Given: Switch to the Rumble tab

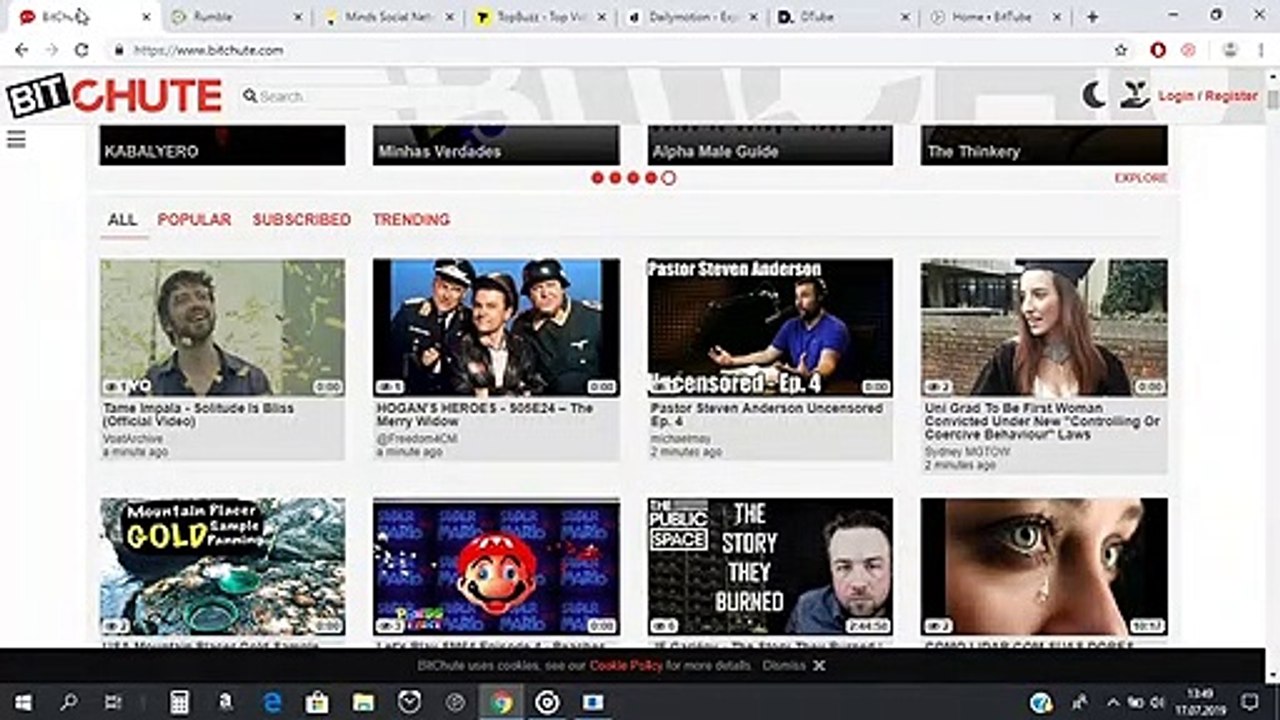Looking at the screenshot, I should coord(236,17).
